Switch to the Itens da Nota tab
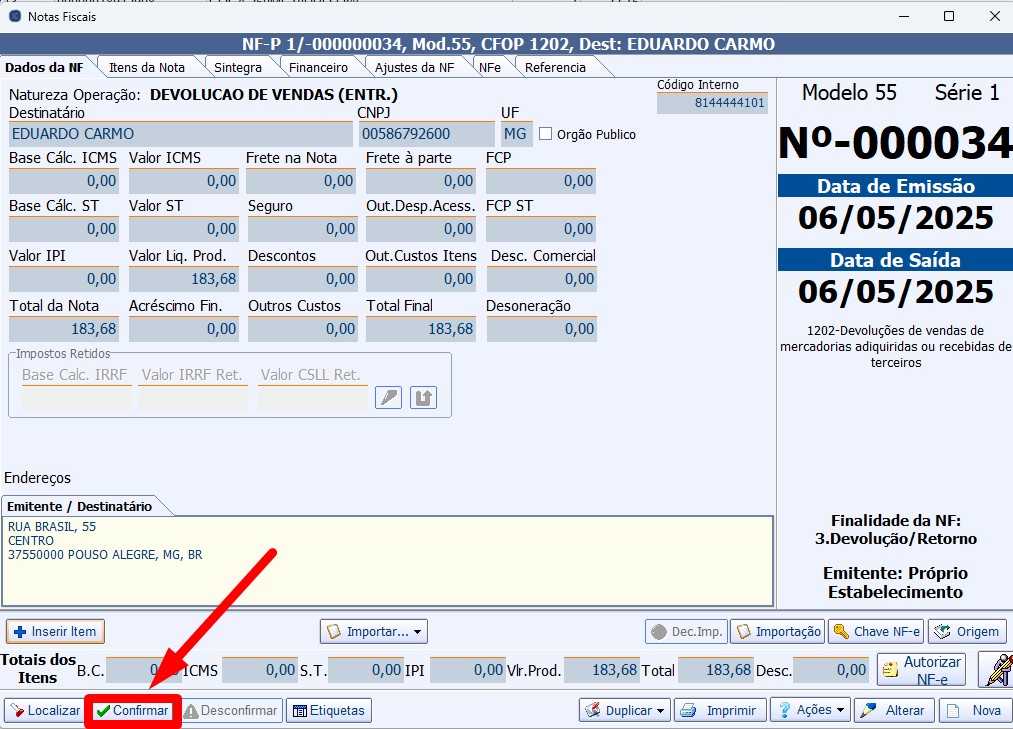This screenshot has height=729, width=1013. click(147, 67)
